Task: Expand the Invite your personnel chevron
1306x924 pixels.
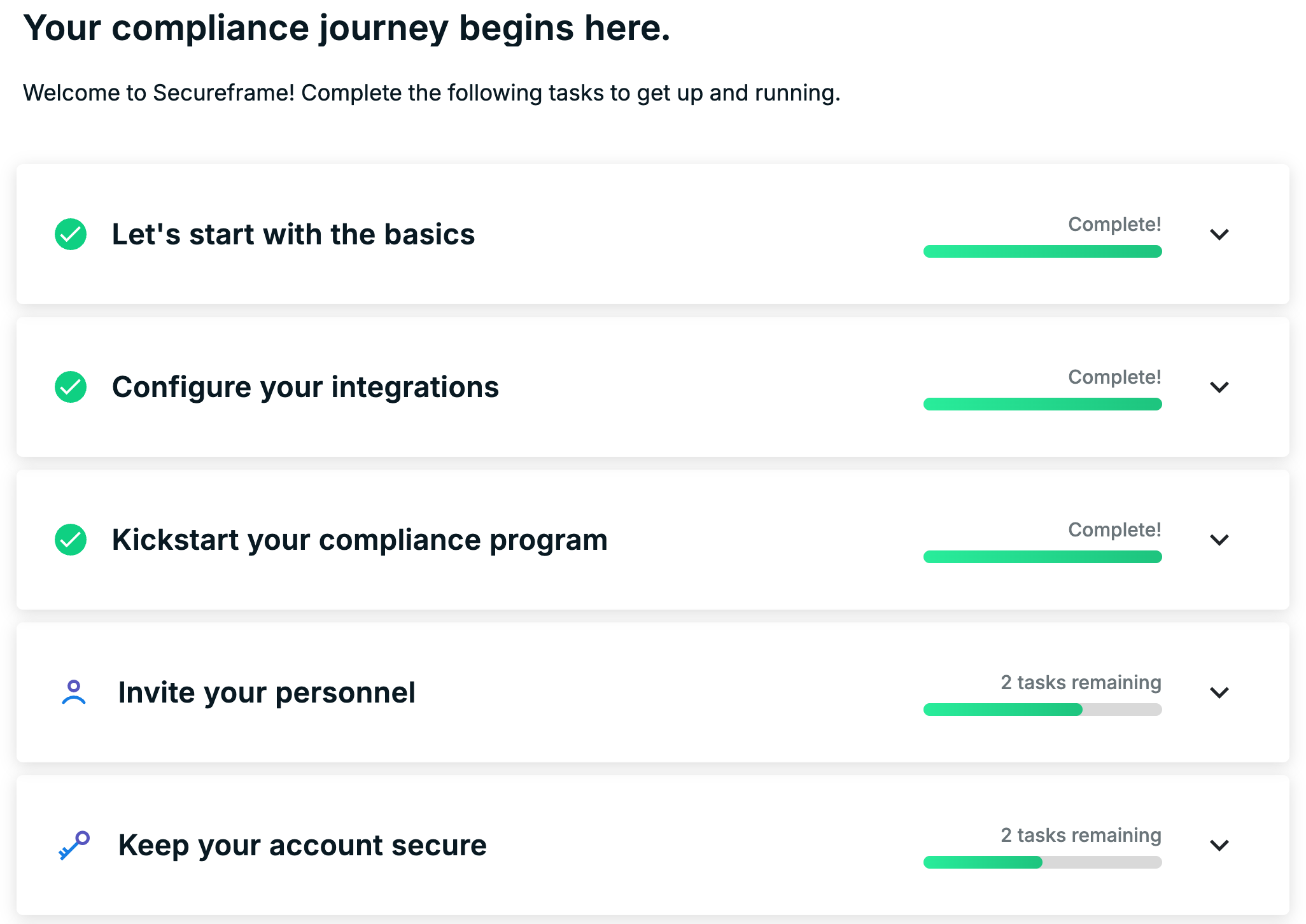Action: pyautogui.click(x=1219, y=692)
